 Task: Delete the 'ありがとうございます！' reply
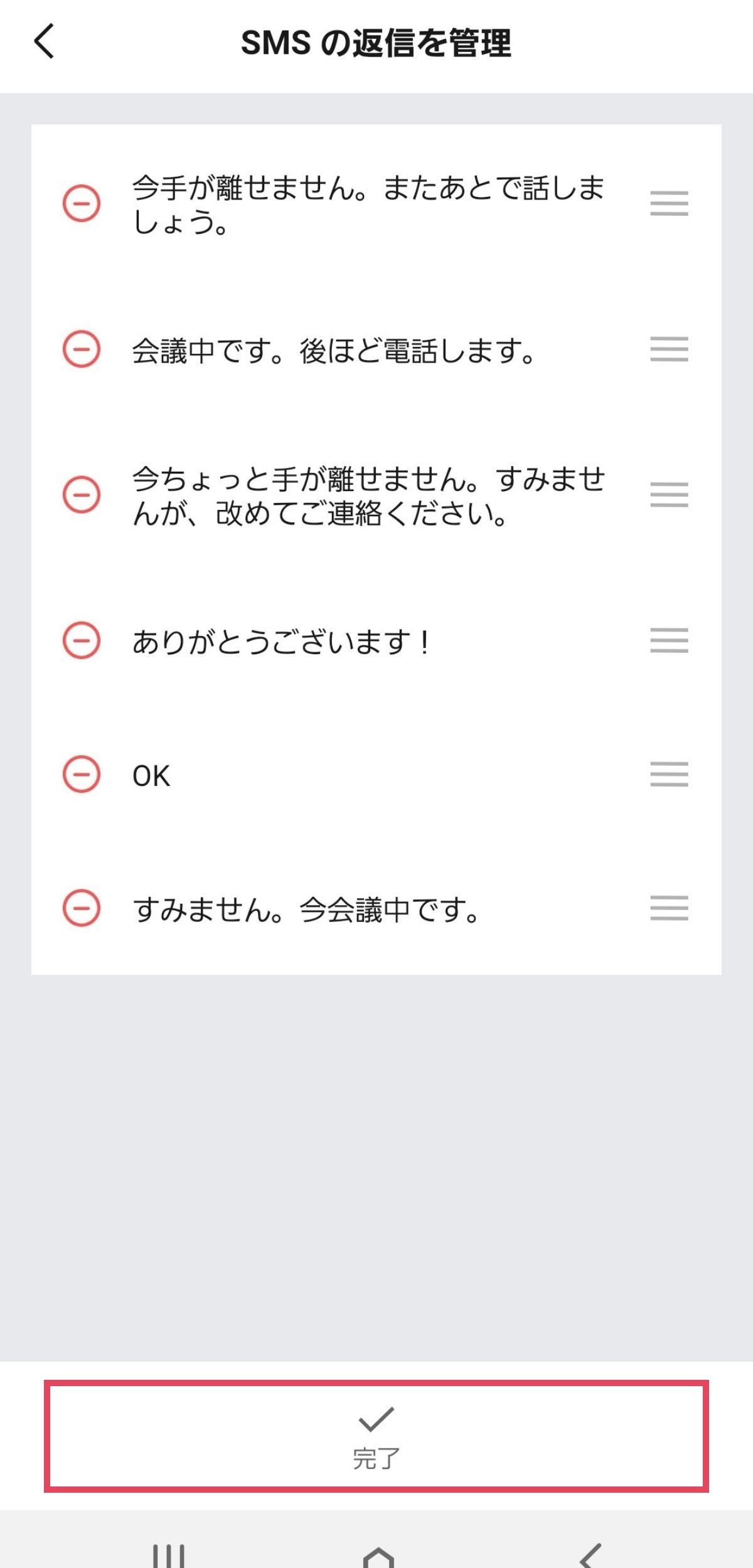point(82,640)
